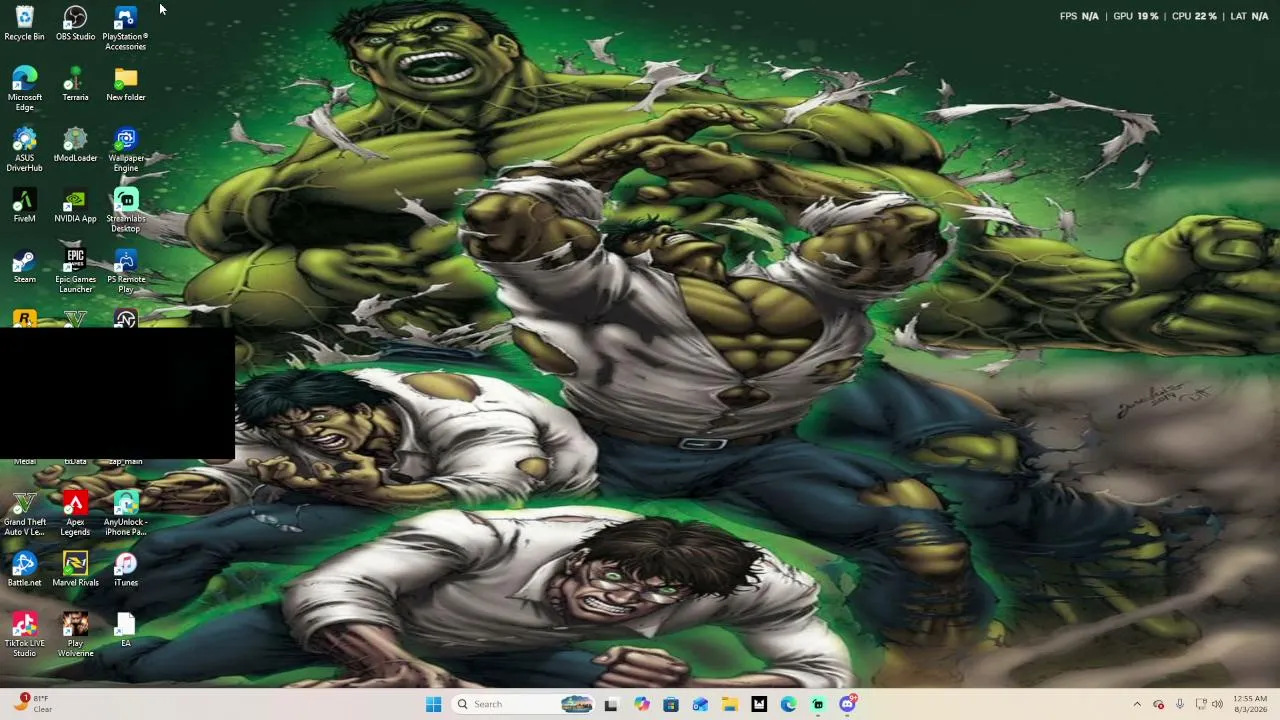1280x720 pixels.
Task: Open Apex Legends desktop shortcut
Action: [x=75, y=514]
